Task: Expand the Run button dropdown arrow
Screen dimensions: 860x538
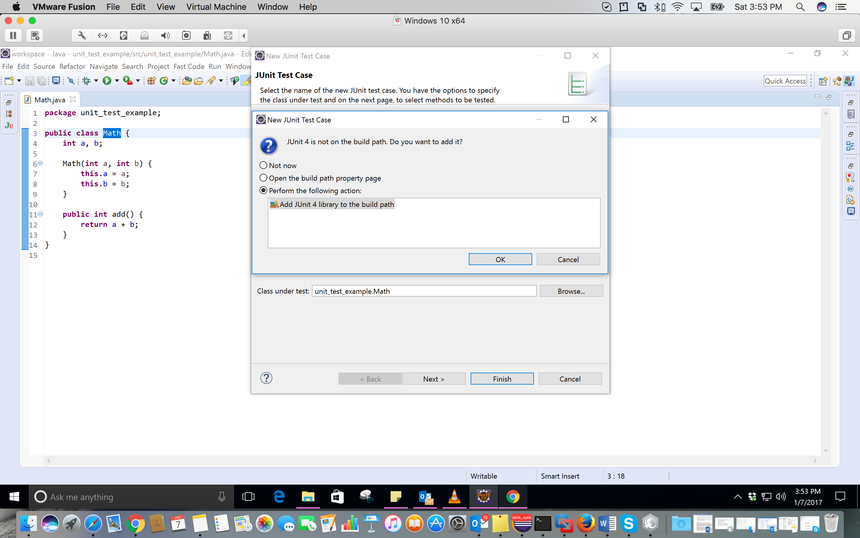Action: (116, 81)
